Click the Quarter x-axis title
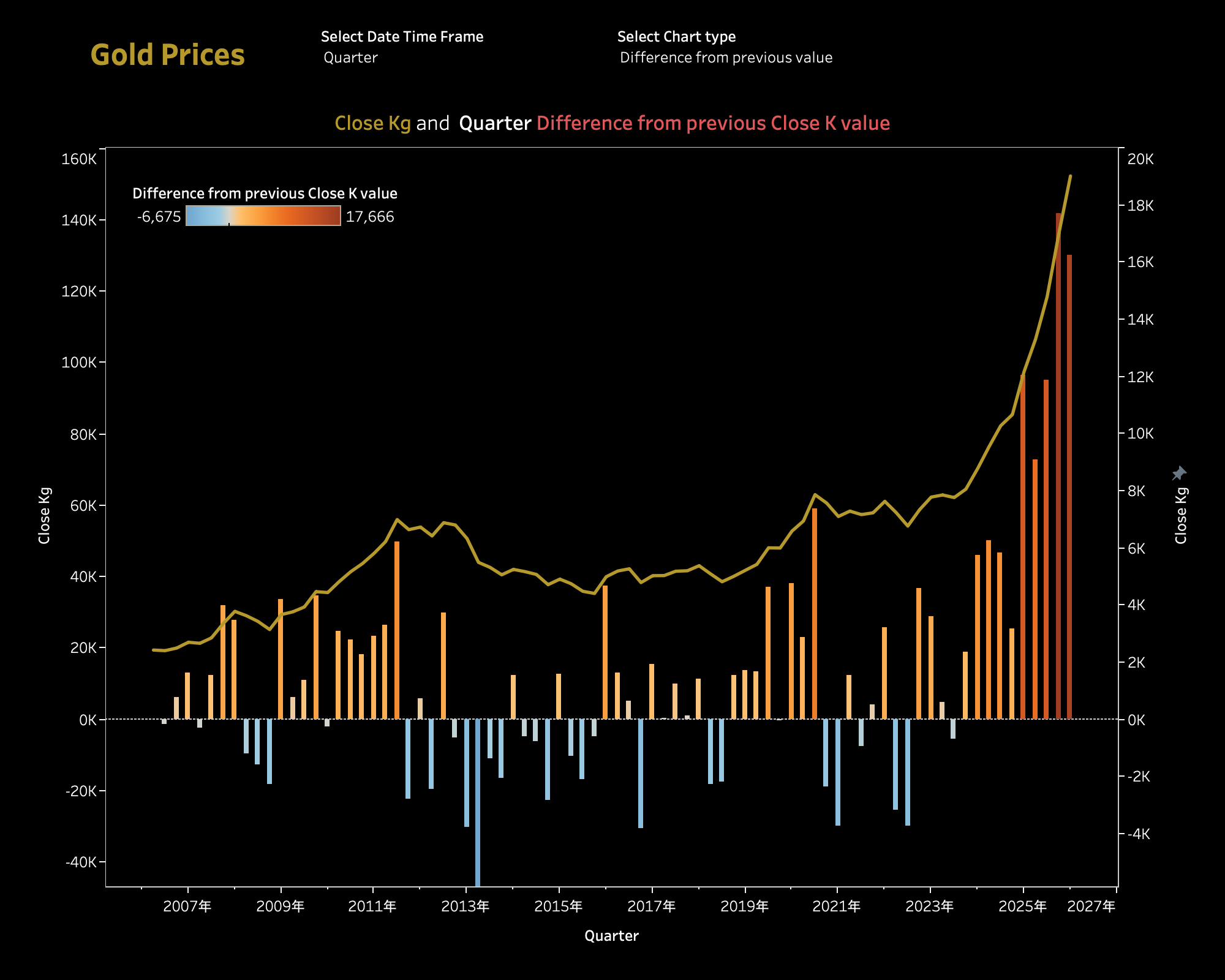Image resolution: width=1225 pixels, height=980 pixels. [x=611, y=936]
